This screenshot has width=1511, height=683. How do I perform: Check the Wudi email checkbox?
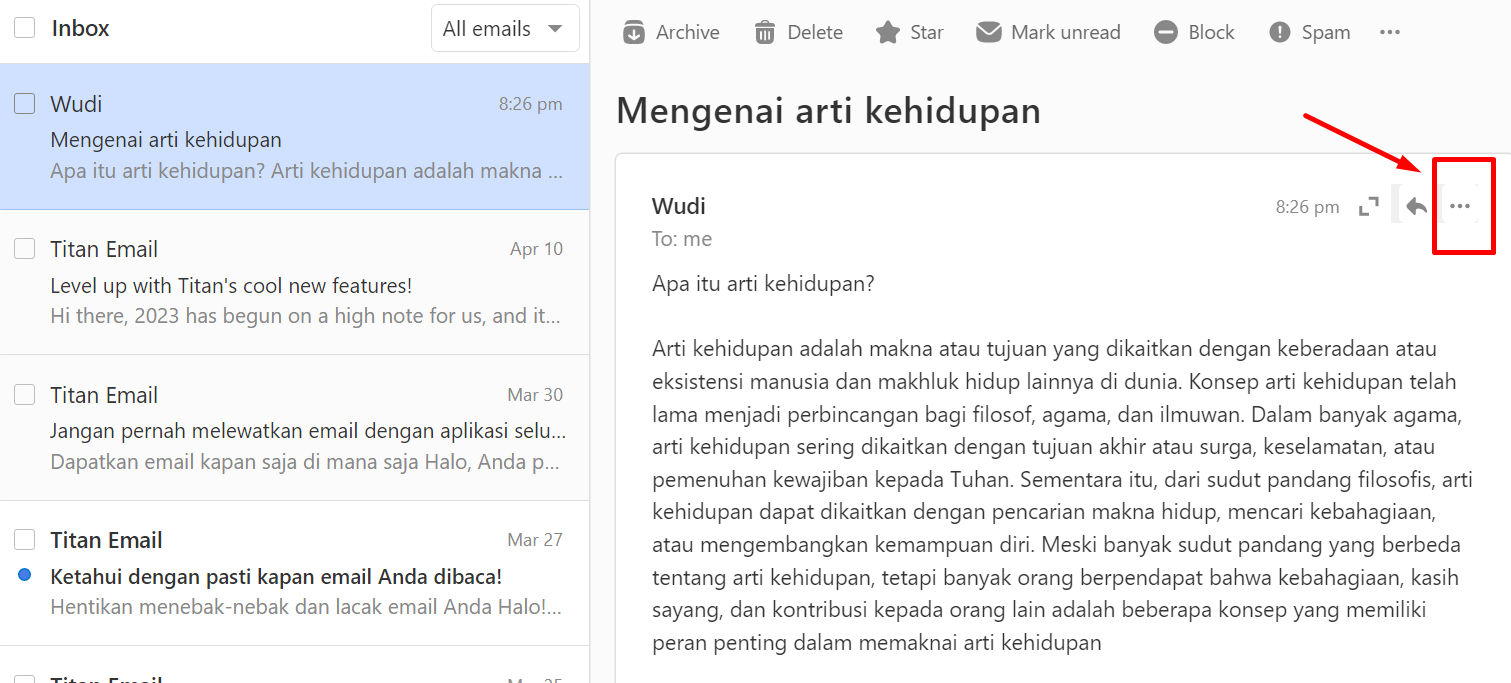click(x=24, y=104)
